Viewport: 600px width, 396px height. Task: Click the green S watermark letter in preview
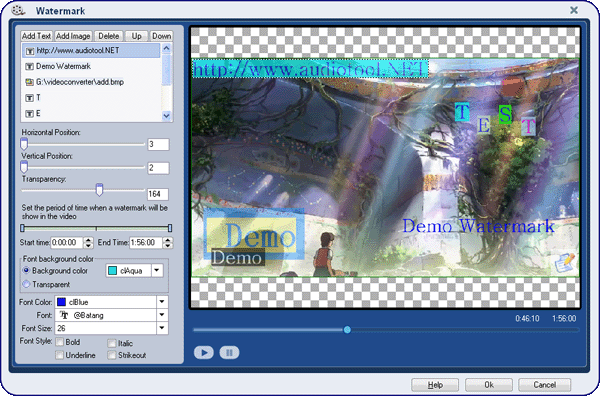[x=505, y=114]
